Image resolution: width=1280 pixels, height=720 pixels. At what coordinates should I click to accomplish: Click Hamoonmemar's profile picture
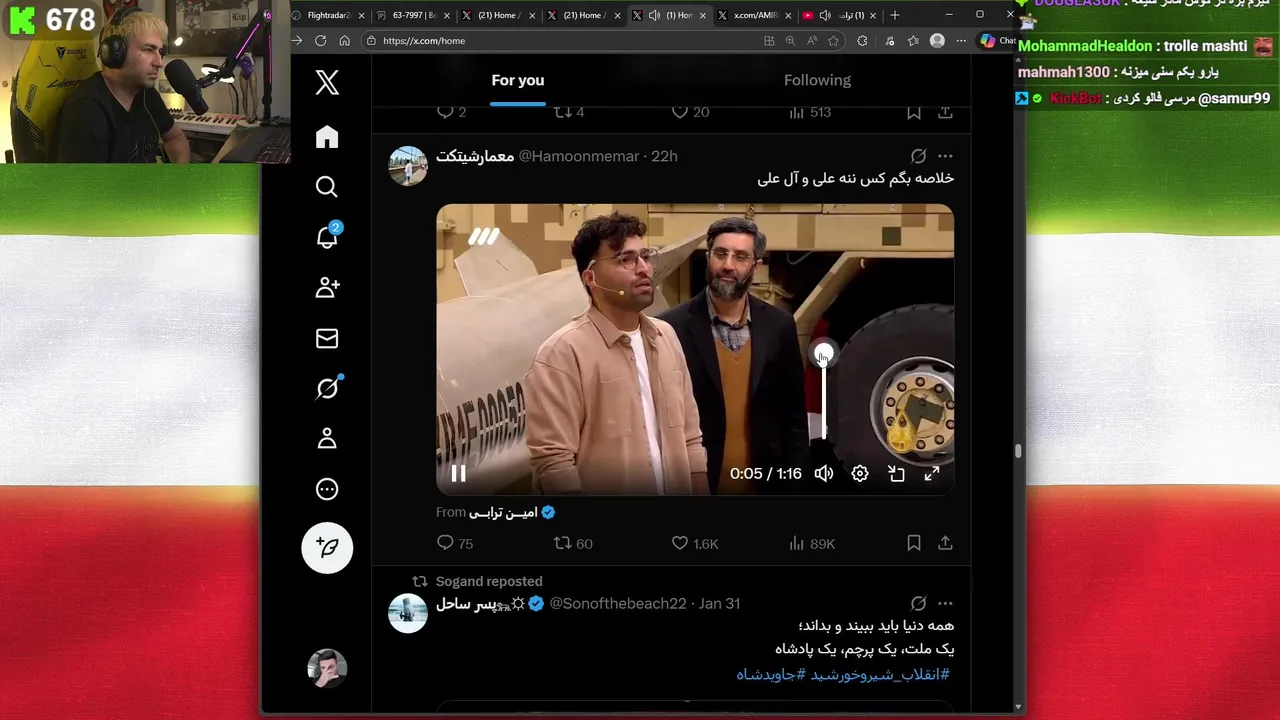408,166
